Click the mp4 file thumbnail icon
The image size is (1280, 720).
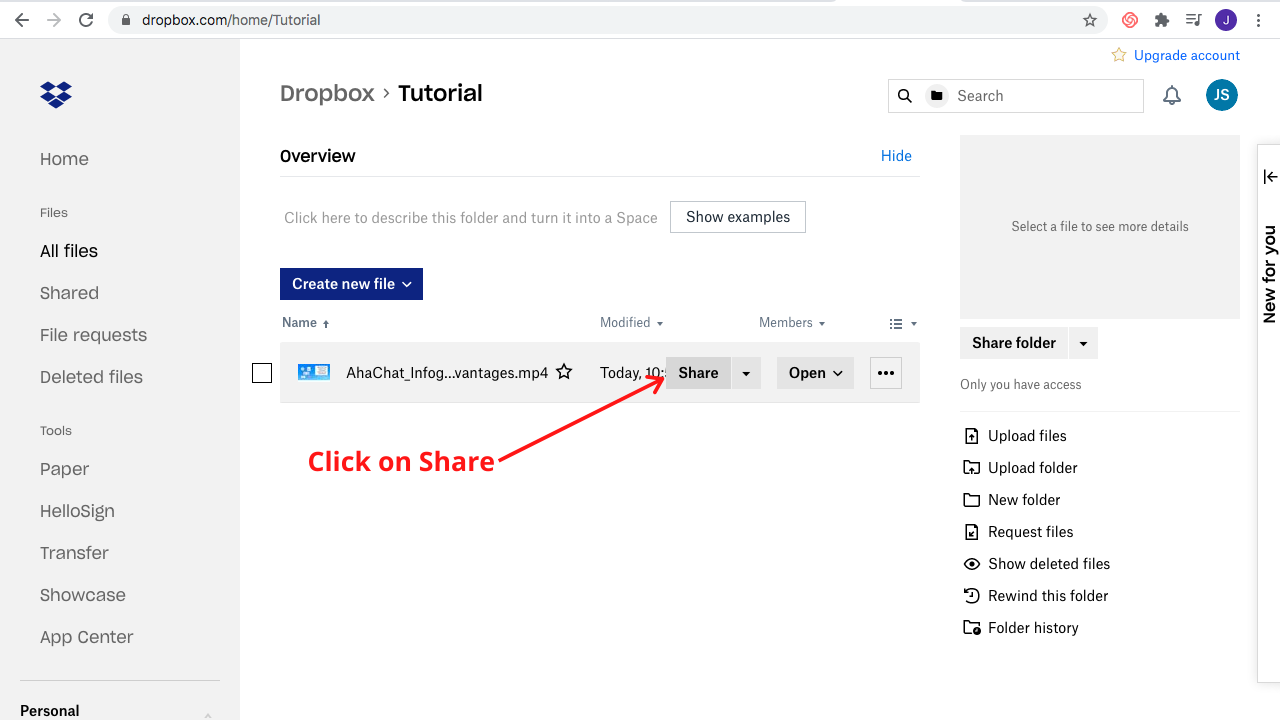point(314,372)
